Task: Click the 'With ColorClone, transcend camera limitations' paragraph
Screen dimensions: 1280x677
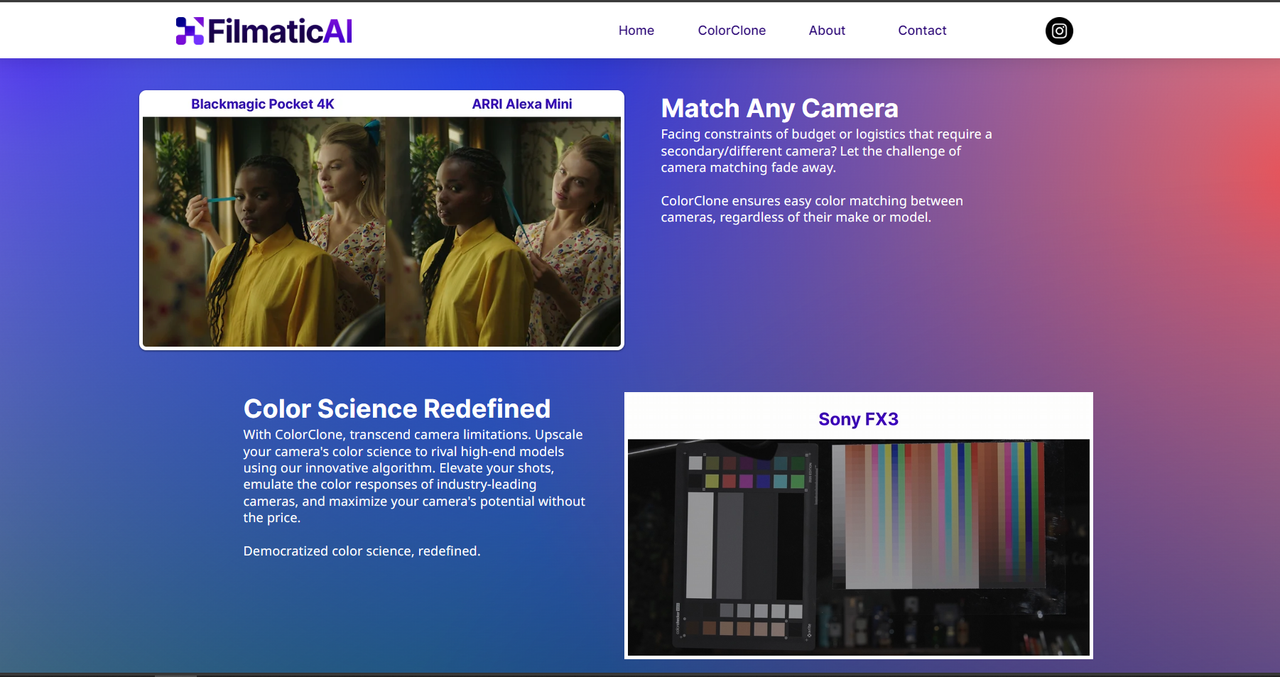Action: [x=414, y=476]
